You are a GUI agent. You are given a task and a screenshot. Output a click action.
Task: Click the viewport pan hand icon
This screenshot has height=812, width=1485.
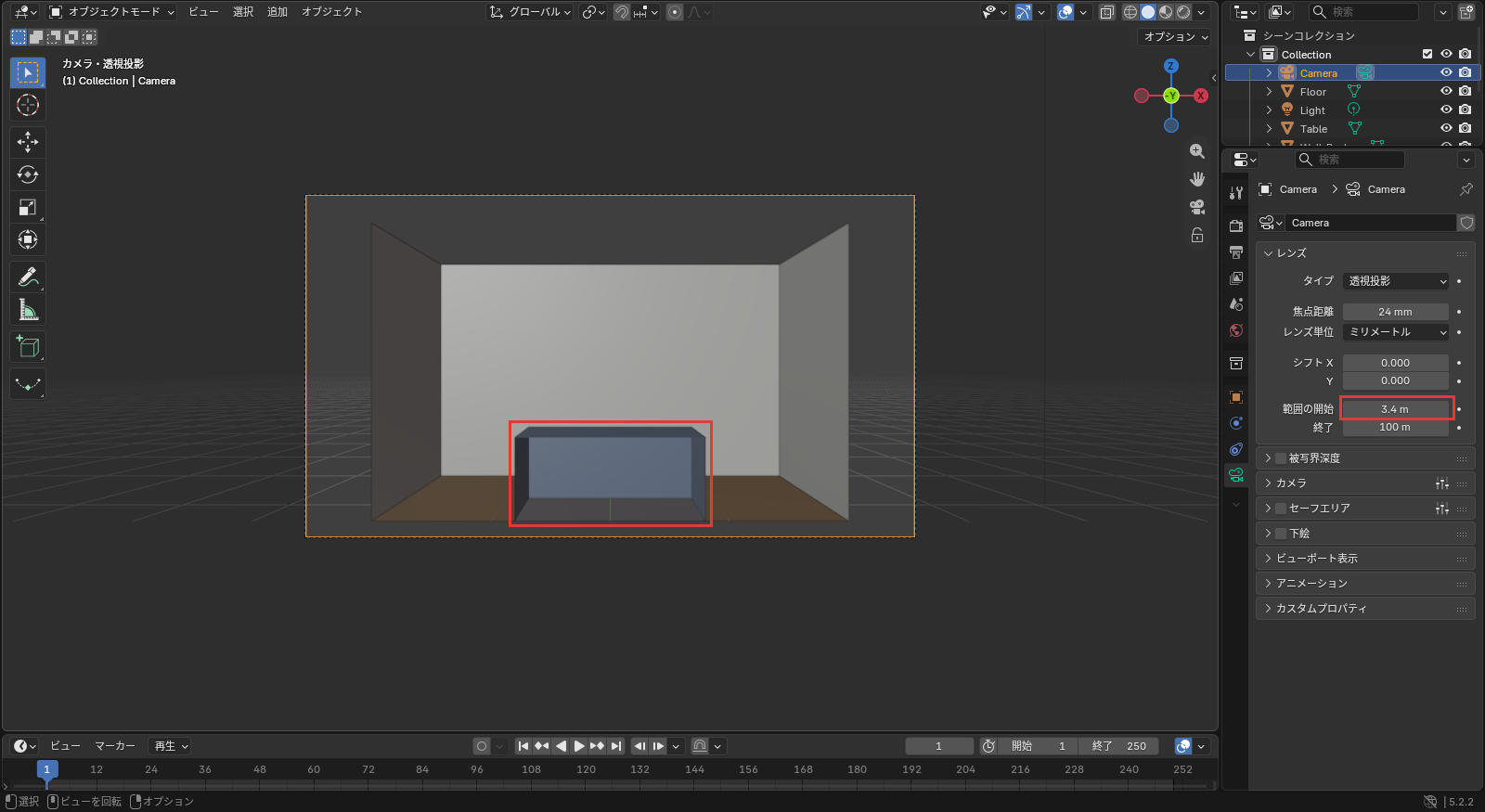[1197, 179]
